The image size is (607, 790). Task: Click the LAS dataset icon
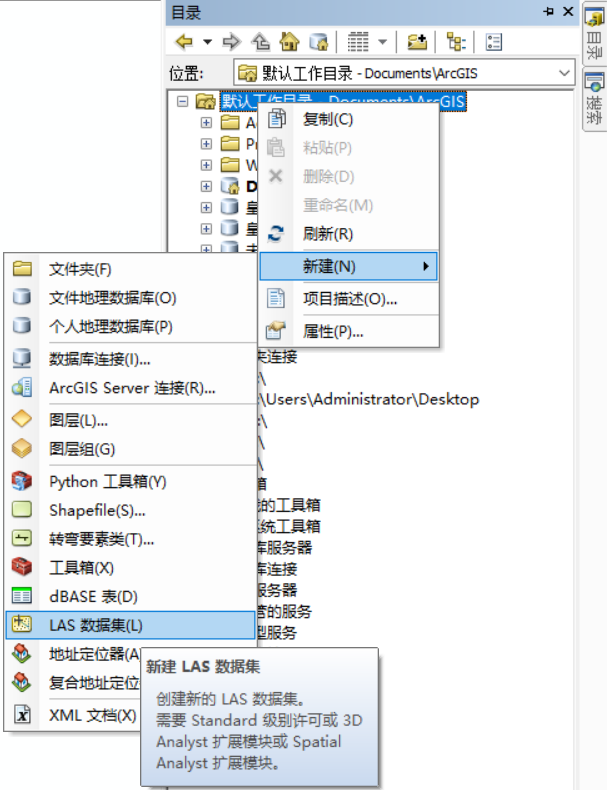22,625
